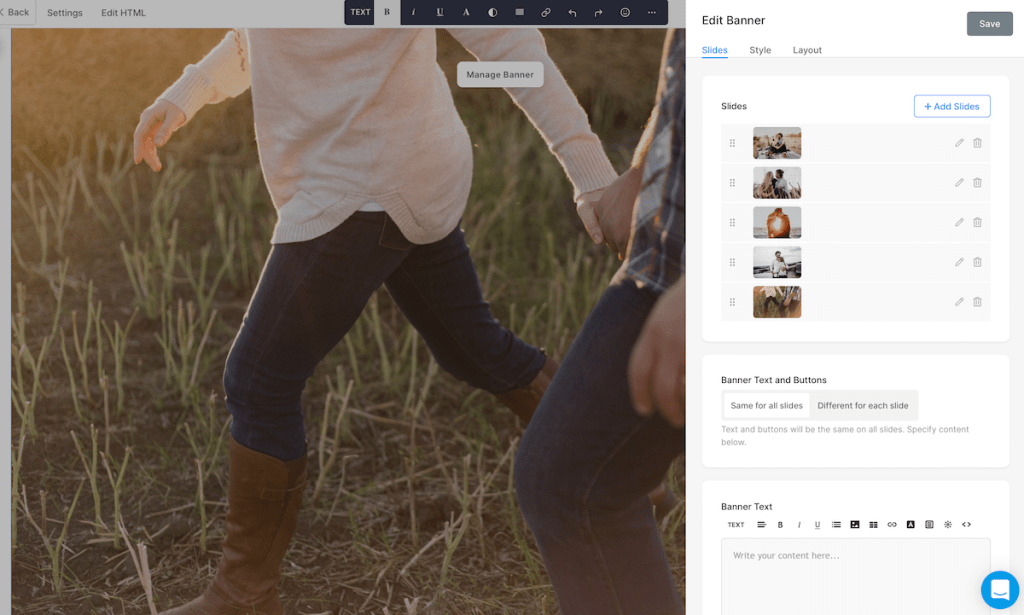Click the drag handle of the third slide

tap(732, 223)
